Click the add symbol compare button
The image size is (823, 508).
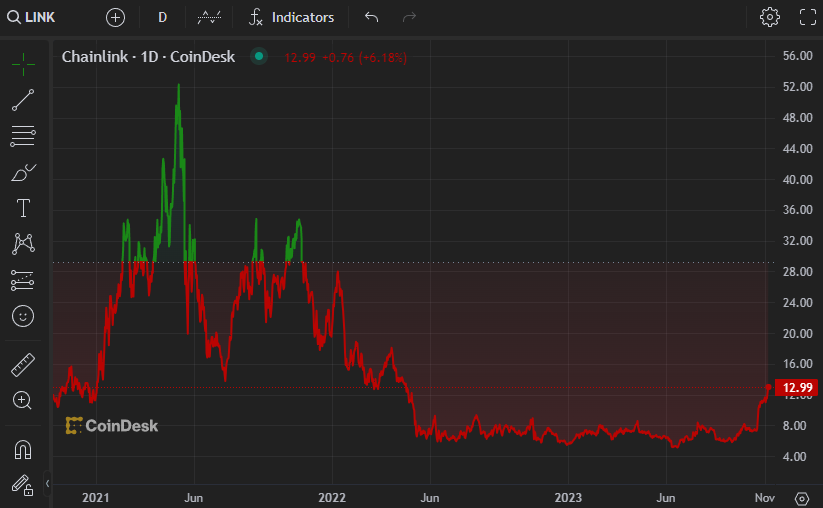pos(116,17)
